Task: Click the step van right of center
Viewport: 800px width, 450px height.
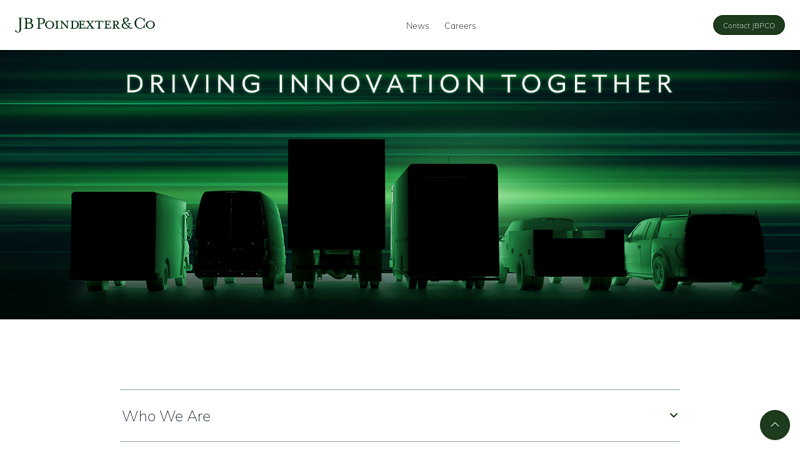Action: [445, 224]
